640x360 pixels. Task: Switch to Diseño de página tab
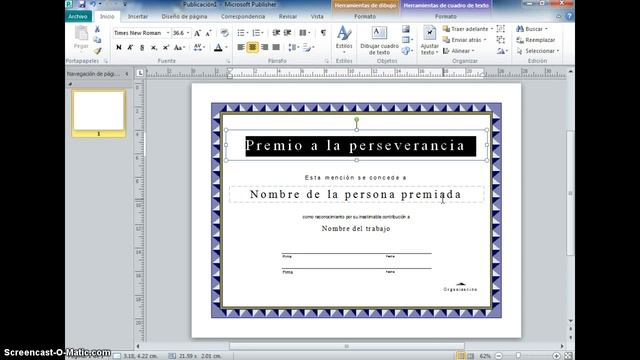pos(184,16)
